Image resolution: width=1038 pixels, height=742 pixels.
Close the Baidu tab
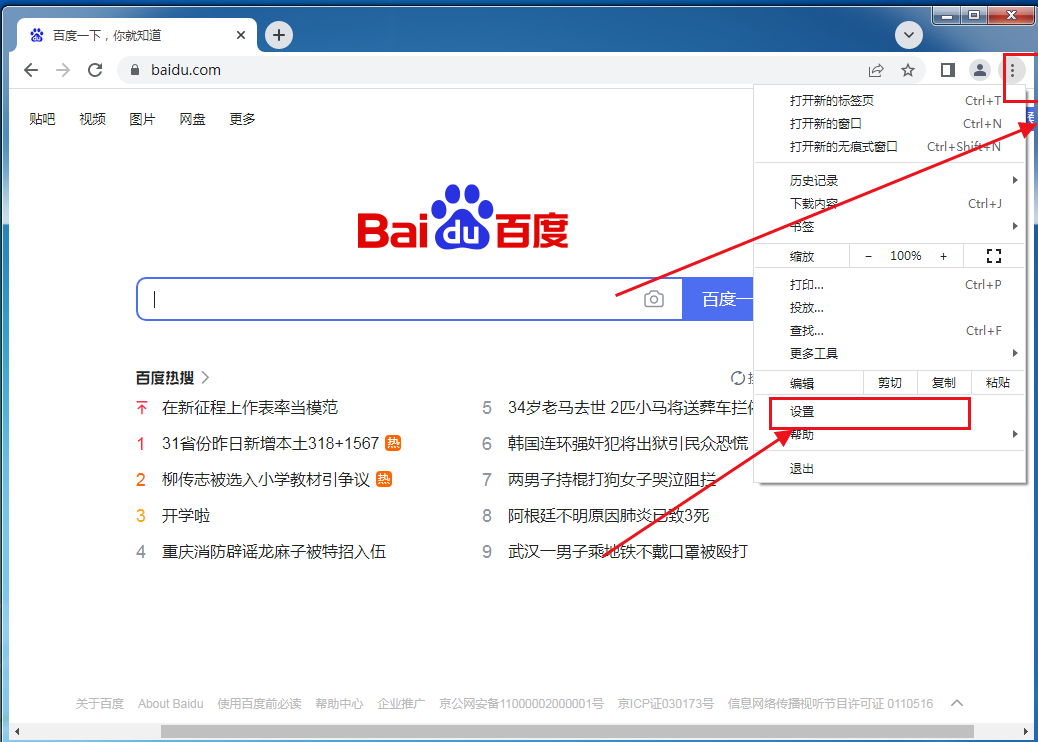coord(241,35)
